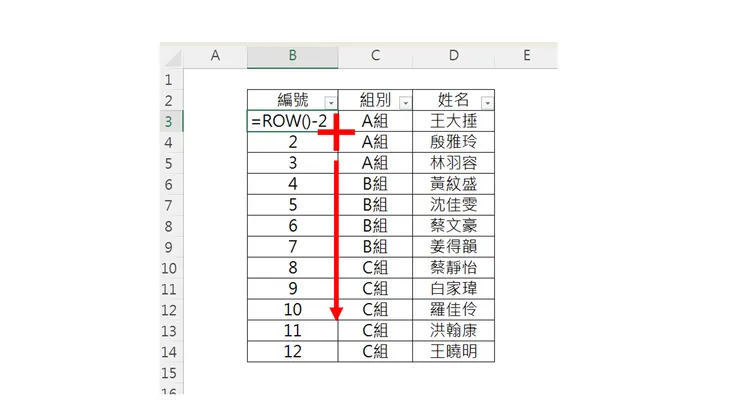740x416 pixels.
Task: Select the cell with number 12
Action: pos(293,351)
